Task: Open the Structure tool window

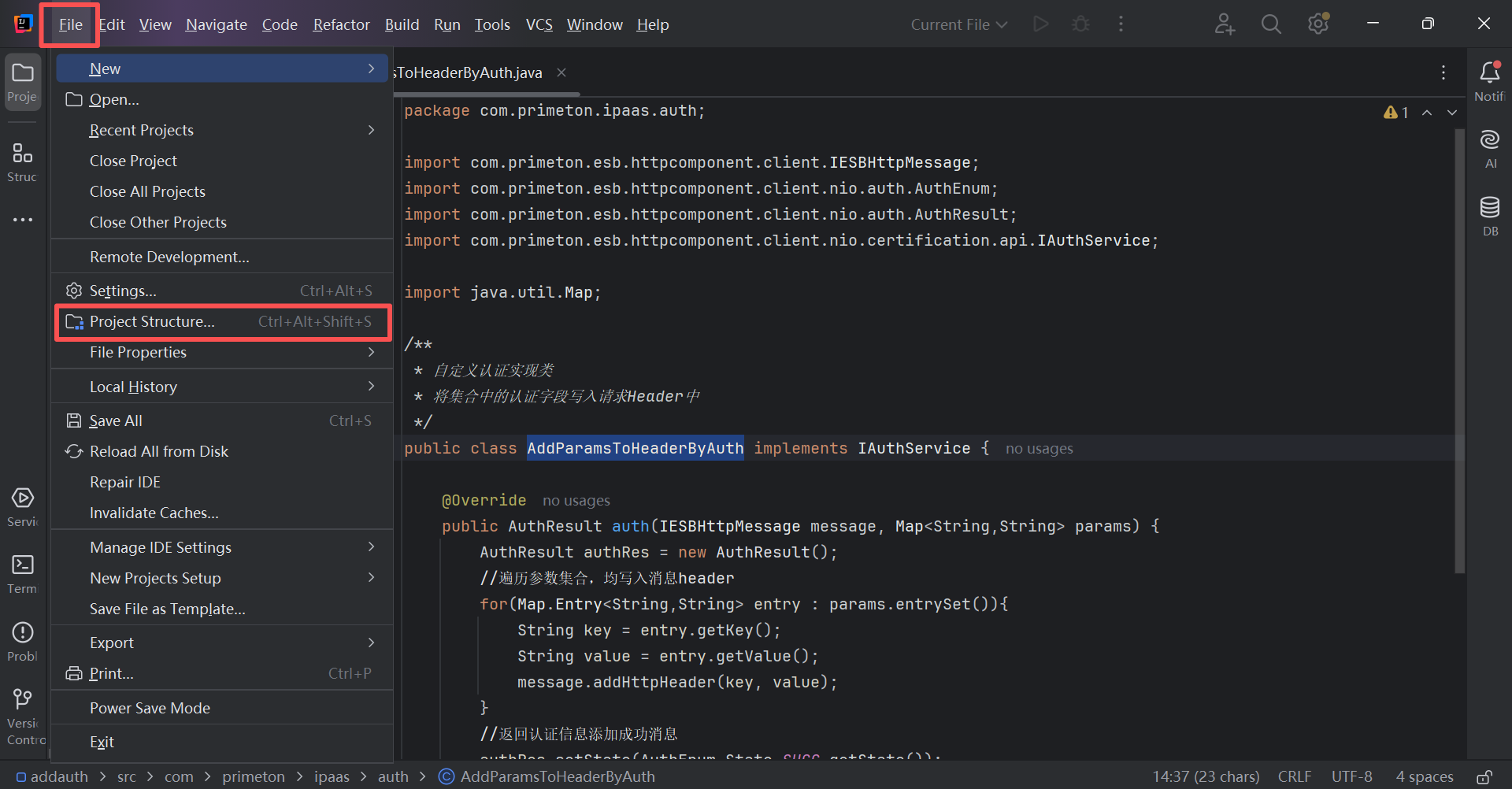Action: [23, 161]
